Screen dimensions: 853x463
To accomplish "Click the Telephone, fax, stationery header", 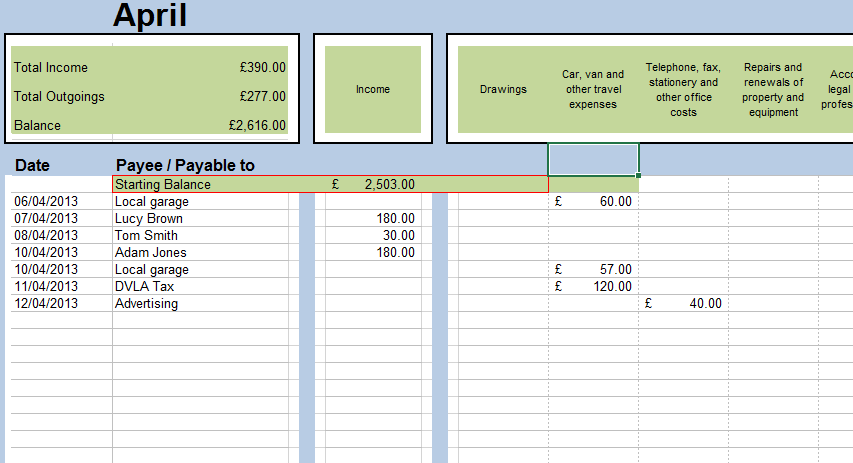I will coord(683,89).
